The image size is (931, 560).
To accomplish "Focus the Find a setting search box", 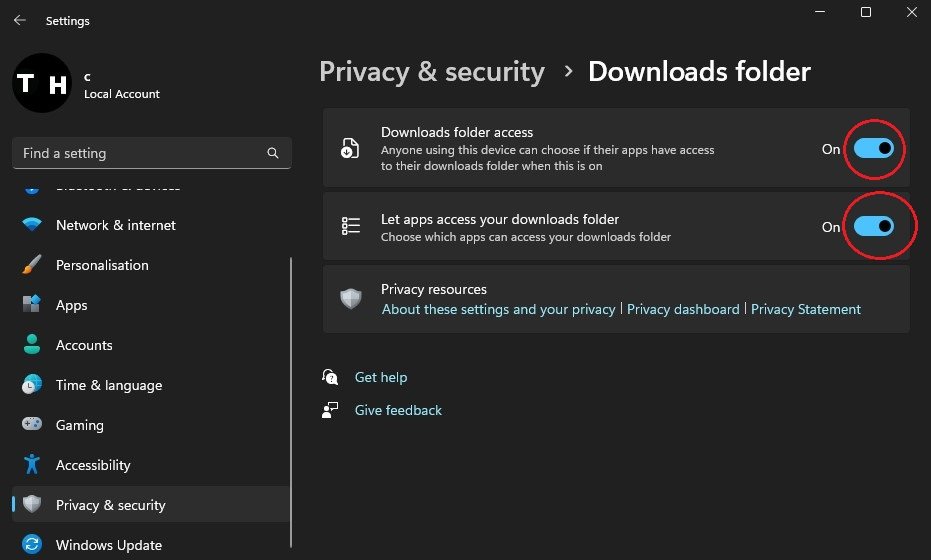I will [x=140, y=154].
